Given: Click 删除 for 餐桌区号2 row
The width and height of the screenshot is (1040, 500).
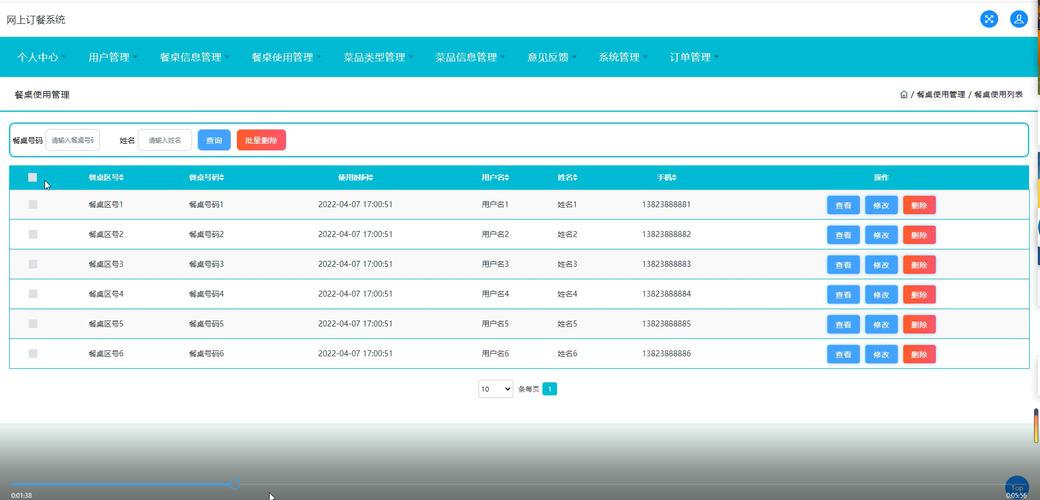Looking at the screenshot, I should (919, 235).
